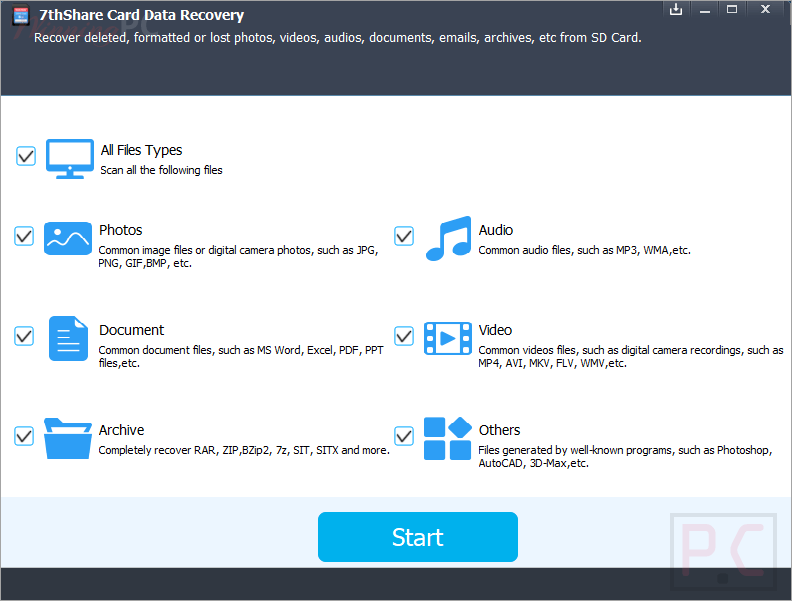792x601 pixels.
Task: Click the 'Document' heading text
Action: 131,330
